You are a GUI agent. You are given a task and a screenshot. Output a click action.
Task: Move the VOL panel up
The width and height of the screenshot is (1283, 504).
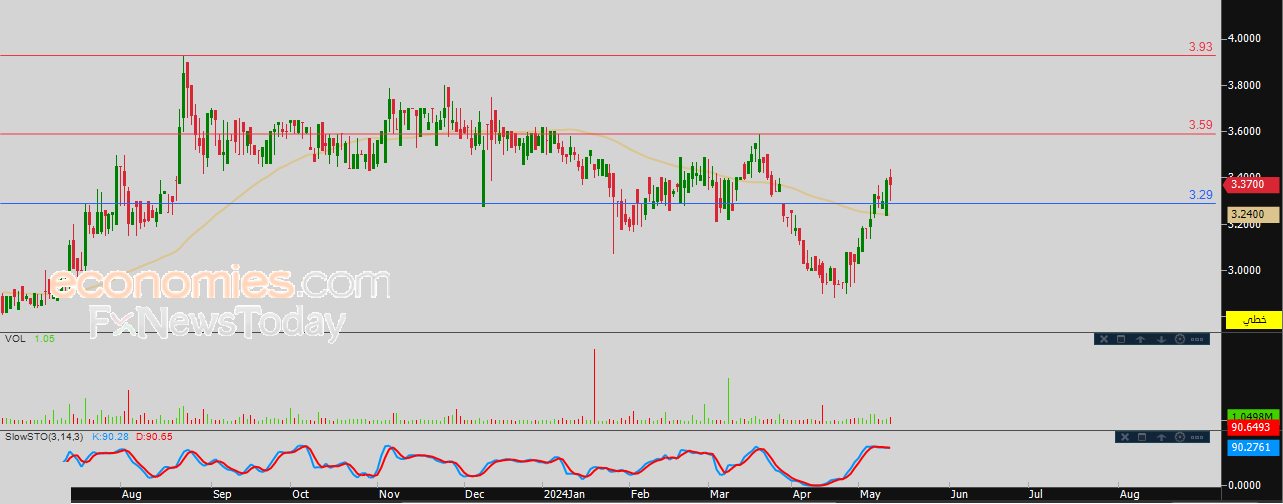point(1141,339)
